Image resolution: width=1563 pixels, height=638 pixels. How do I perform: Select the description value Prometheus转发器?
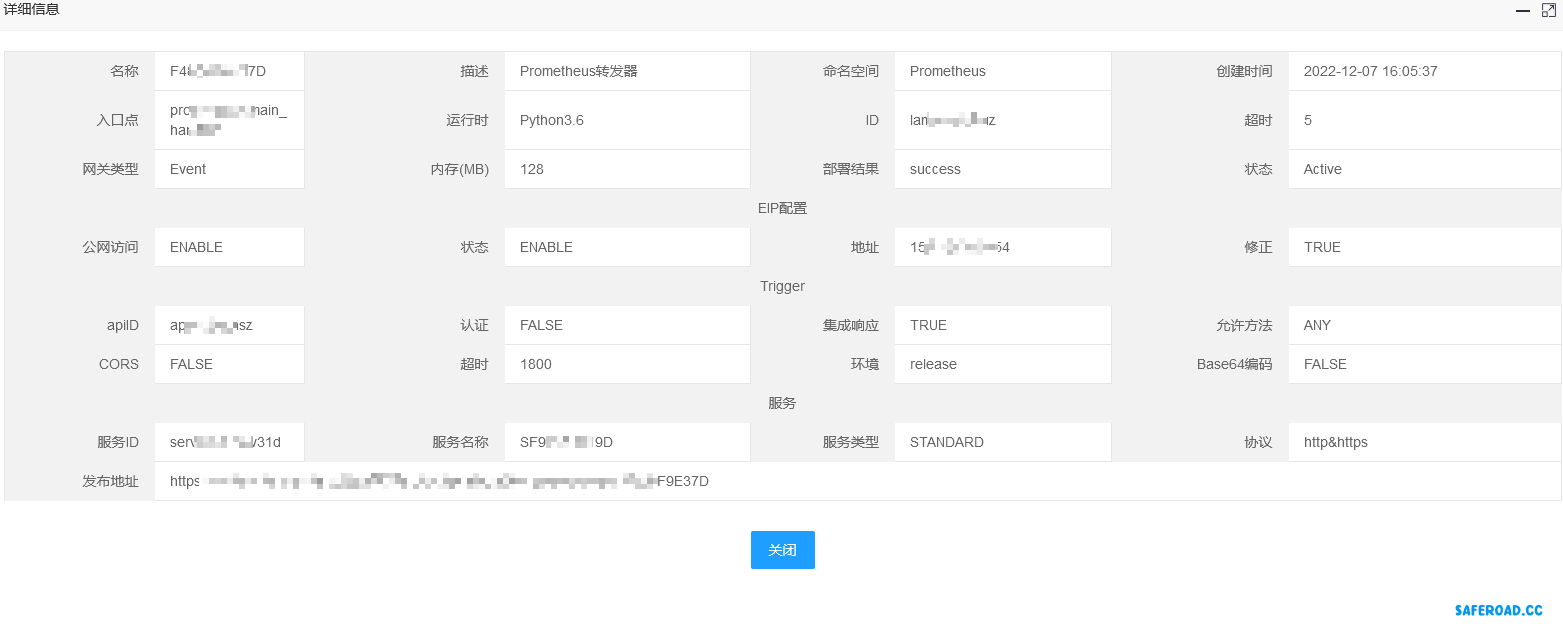(579, 71)
